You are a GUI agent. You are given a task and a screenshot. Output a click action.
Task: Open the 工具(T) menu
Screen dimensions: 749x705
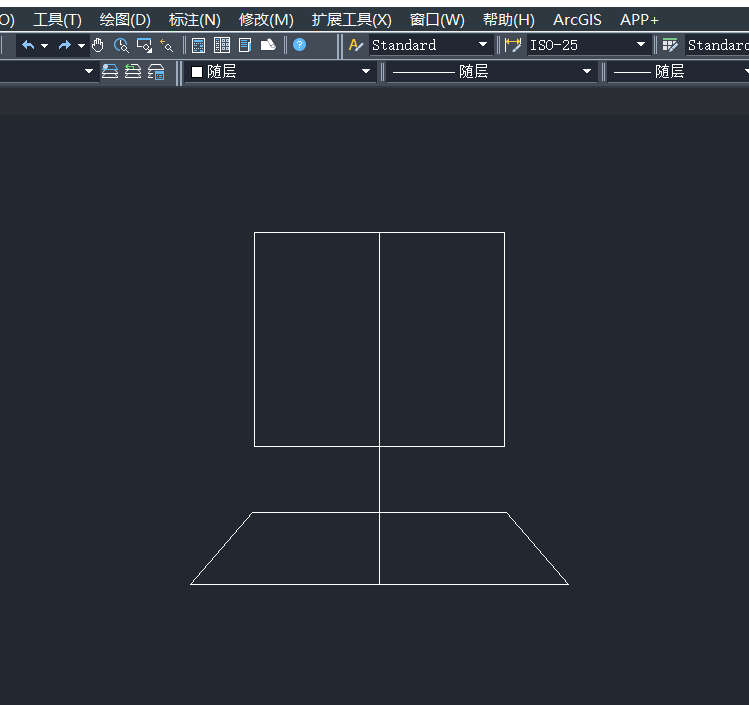coord(57,20)
